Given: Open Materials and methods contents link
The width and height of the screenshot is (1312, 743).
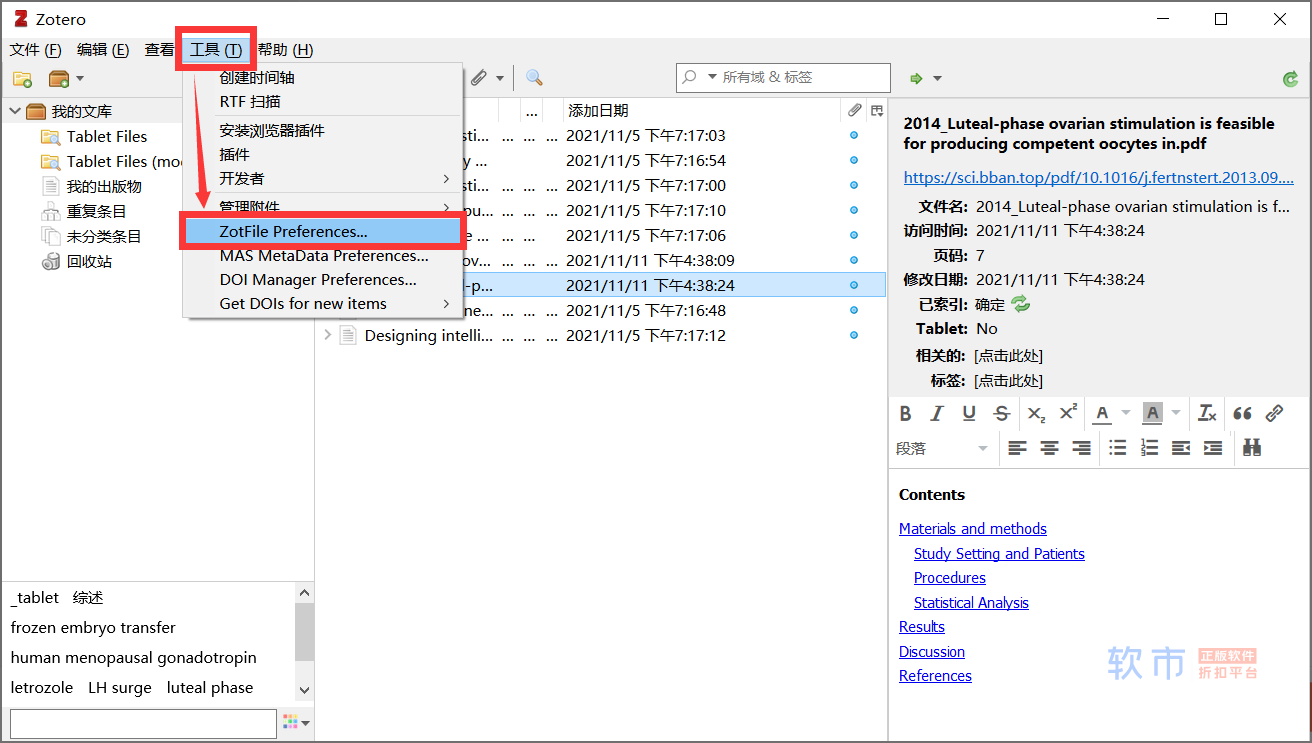Looking at the screenshot, I should 972,529.
